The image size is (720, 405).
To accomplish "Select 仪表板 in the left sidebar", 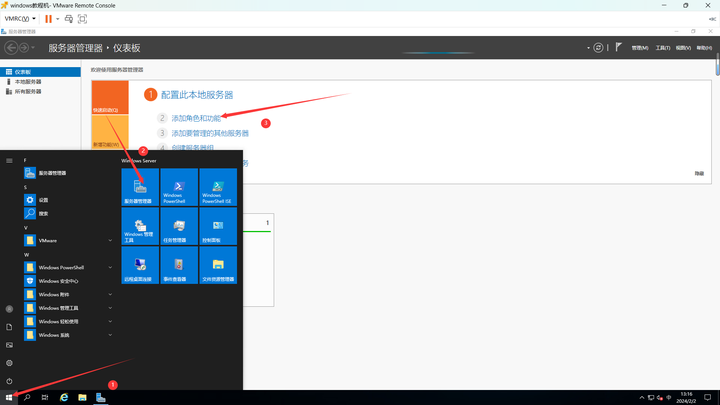I will point(40,72).
